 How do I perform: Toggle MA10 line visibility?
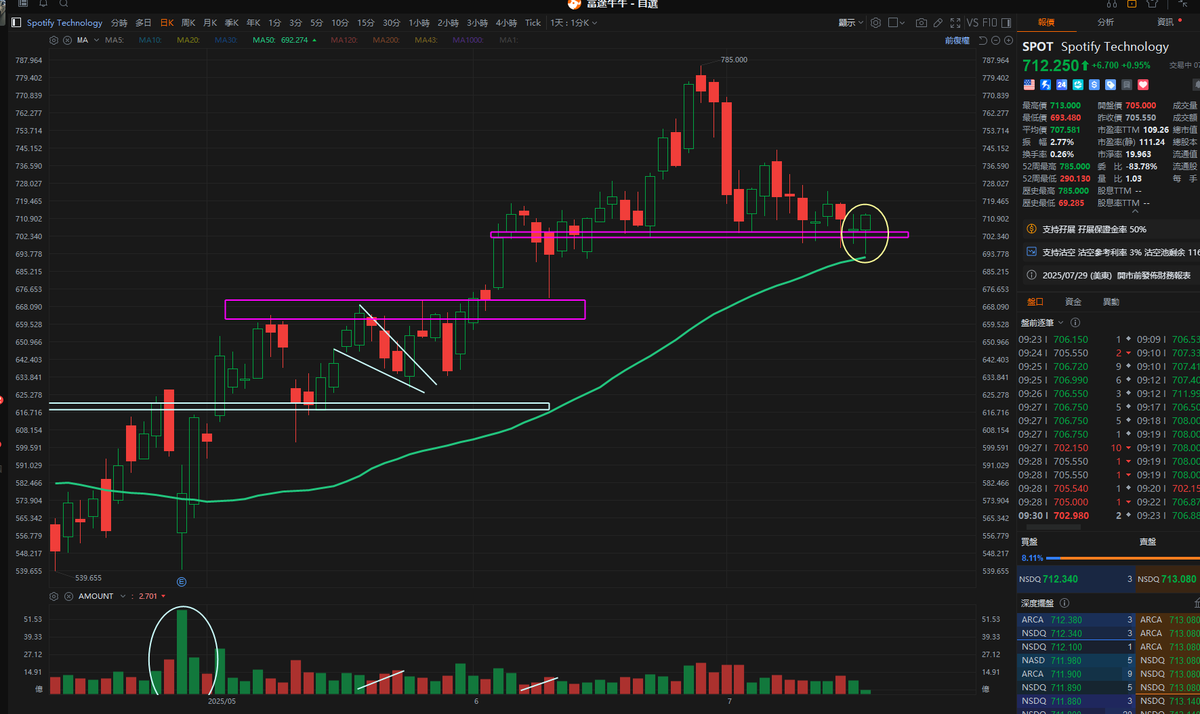click(150, 40)
